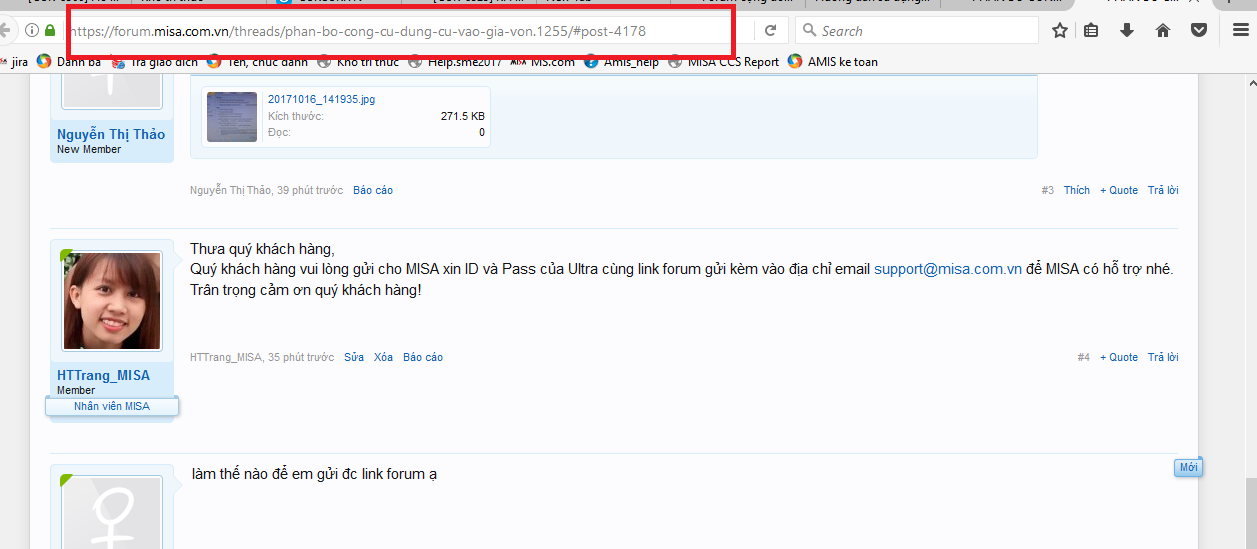The width and height of the screenshot is (1257, 549).
Task: Open Nguyễn Thị Thảo's avatar placeholder
Action: [x=111, y=92]
